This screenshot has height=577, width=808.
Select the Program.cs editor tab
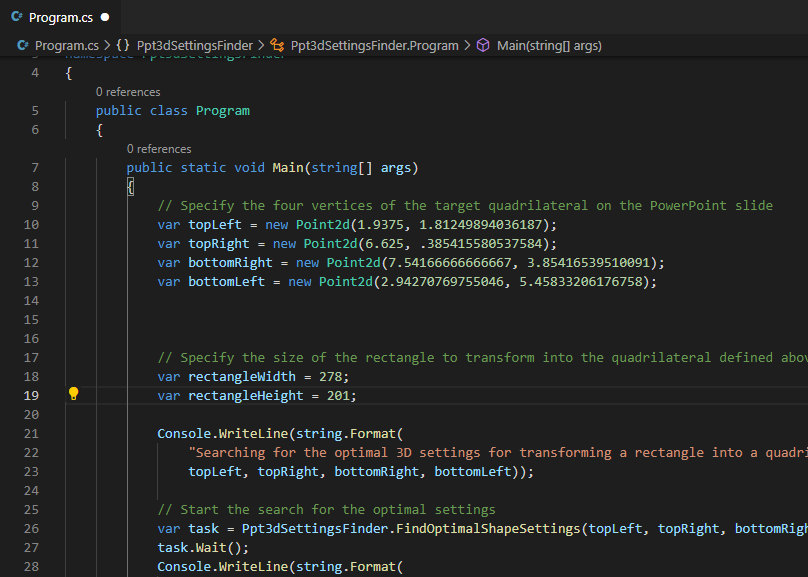[60, 18]
